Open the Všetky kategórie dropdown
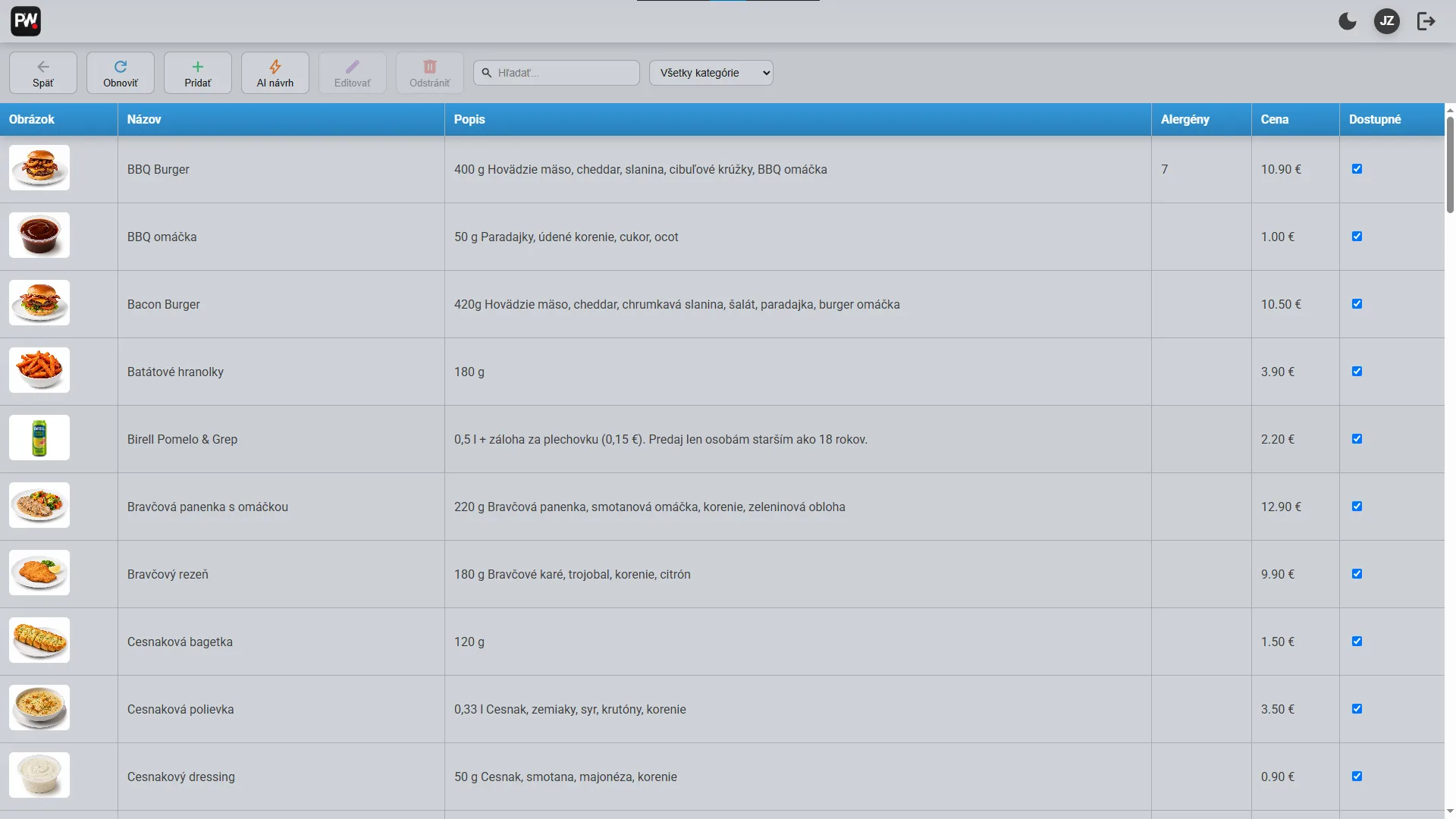Viewport: 1456px width, 819px height. tap(711, 73)
